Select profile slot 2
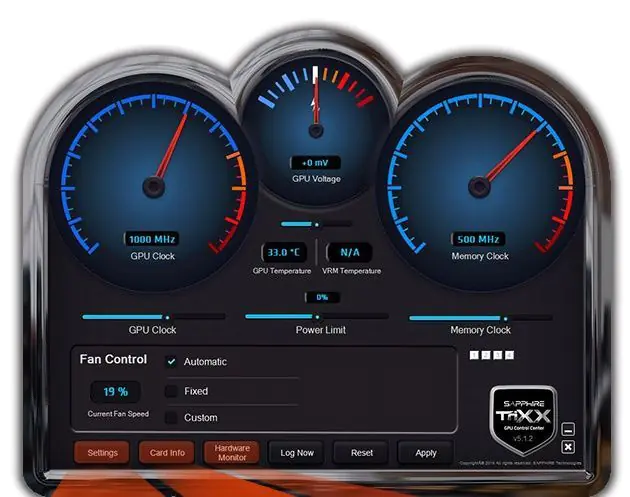The height and width of the screenshot is (497, 630). (x=486, y=355)
